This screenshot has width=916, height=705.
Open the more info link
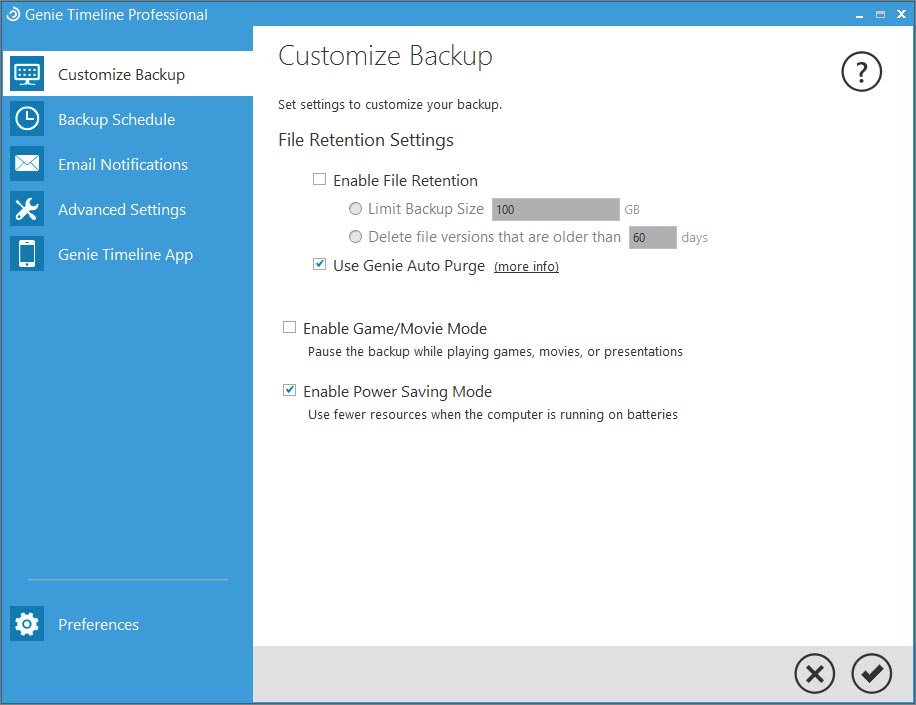526,266
